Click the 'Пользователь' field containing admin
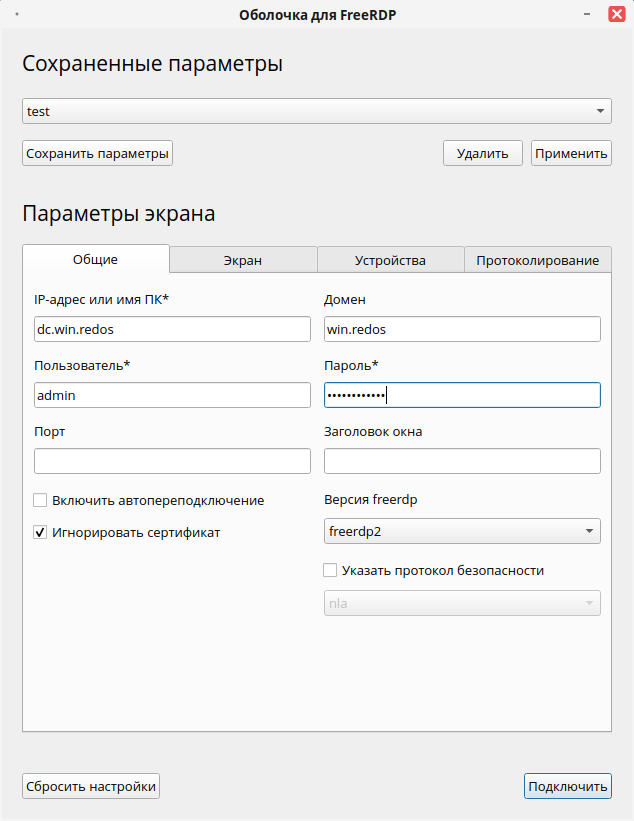The height and width of the screenshot is (821, 634). 172,395
